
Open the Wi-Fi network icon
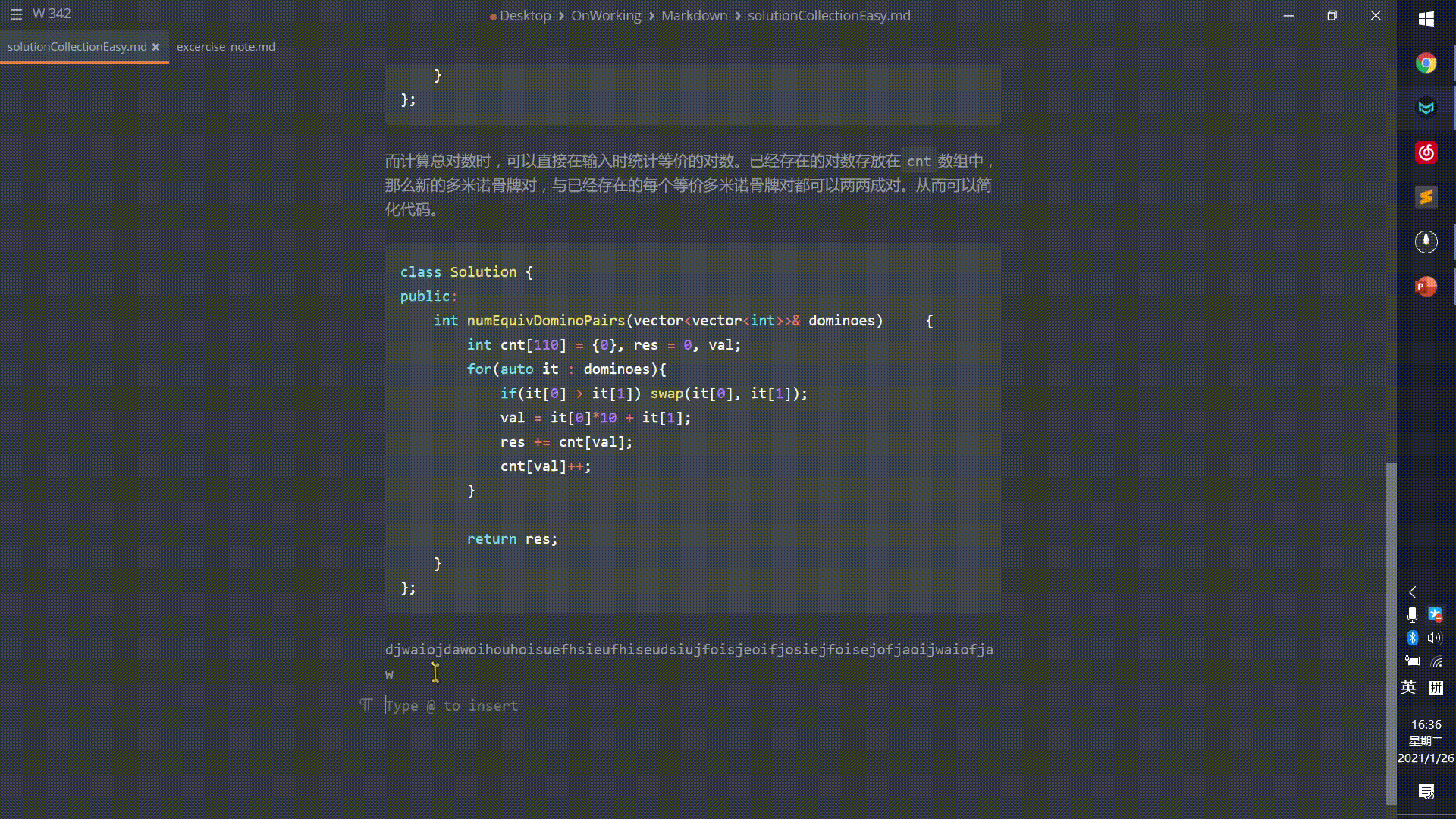click(x=1436, y=661)
